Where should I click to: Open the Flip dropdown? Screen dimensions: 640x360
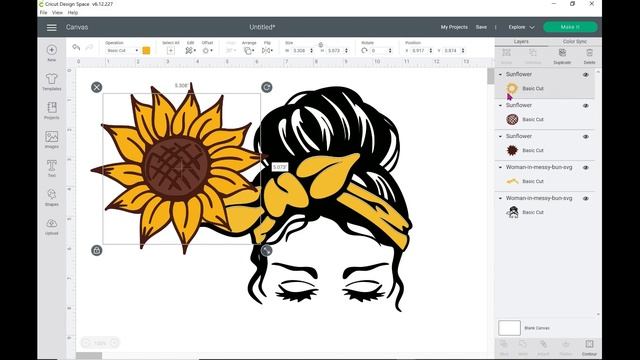(x=267, y=51)
